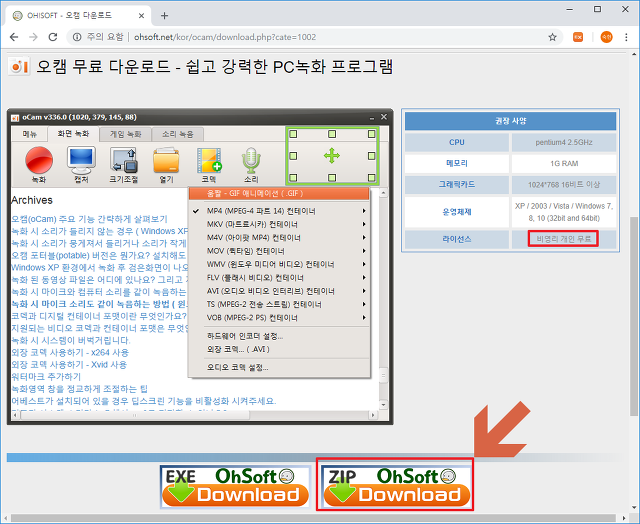
Task: Reload the page with the refresh icon
Action: (53, 37)
